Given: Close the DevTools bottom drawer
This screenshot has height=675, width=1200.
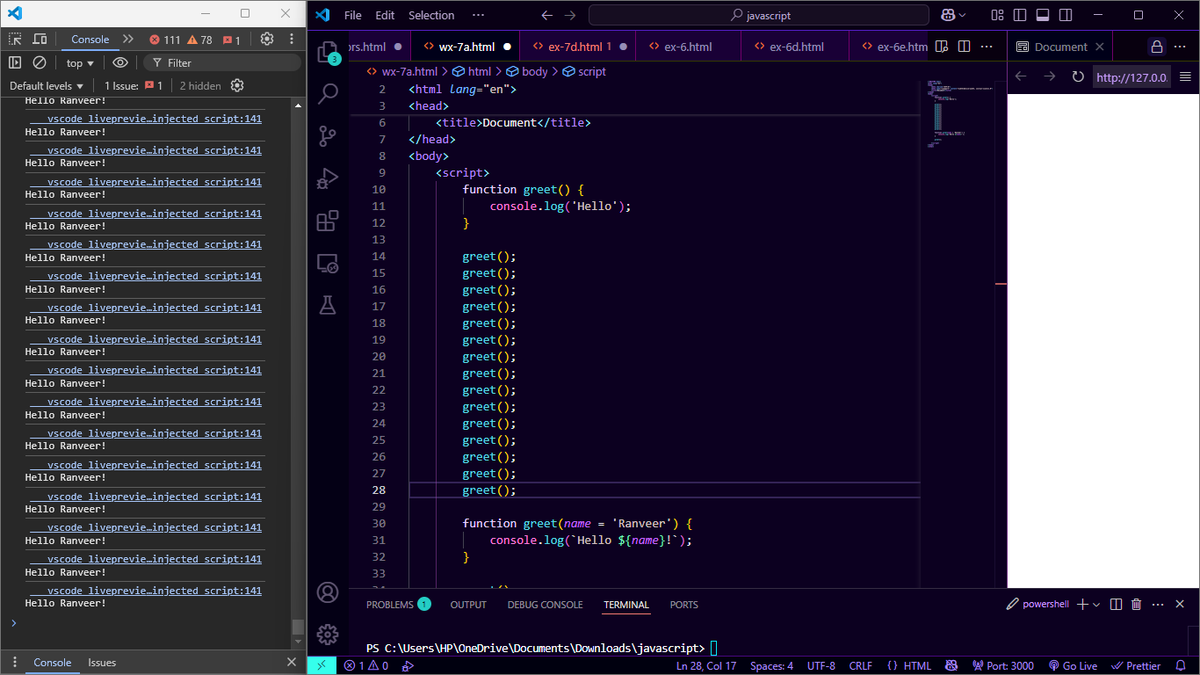Looking at the screenshot, I should 292,662.
